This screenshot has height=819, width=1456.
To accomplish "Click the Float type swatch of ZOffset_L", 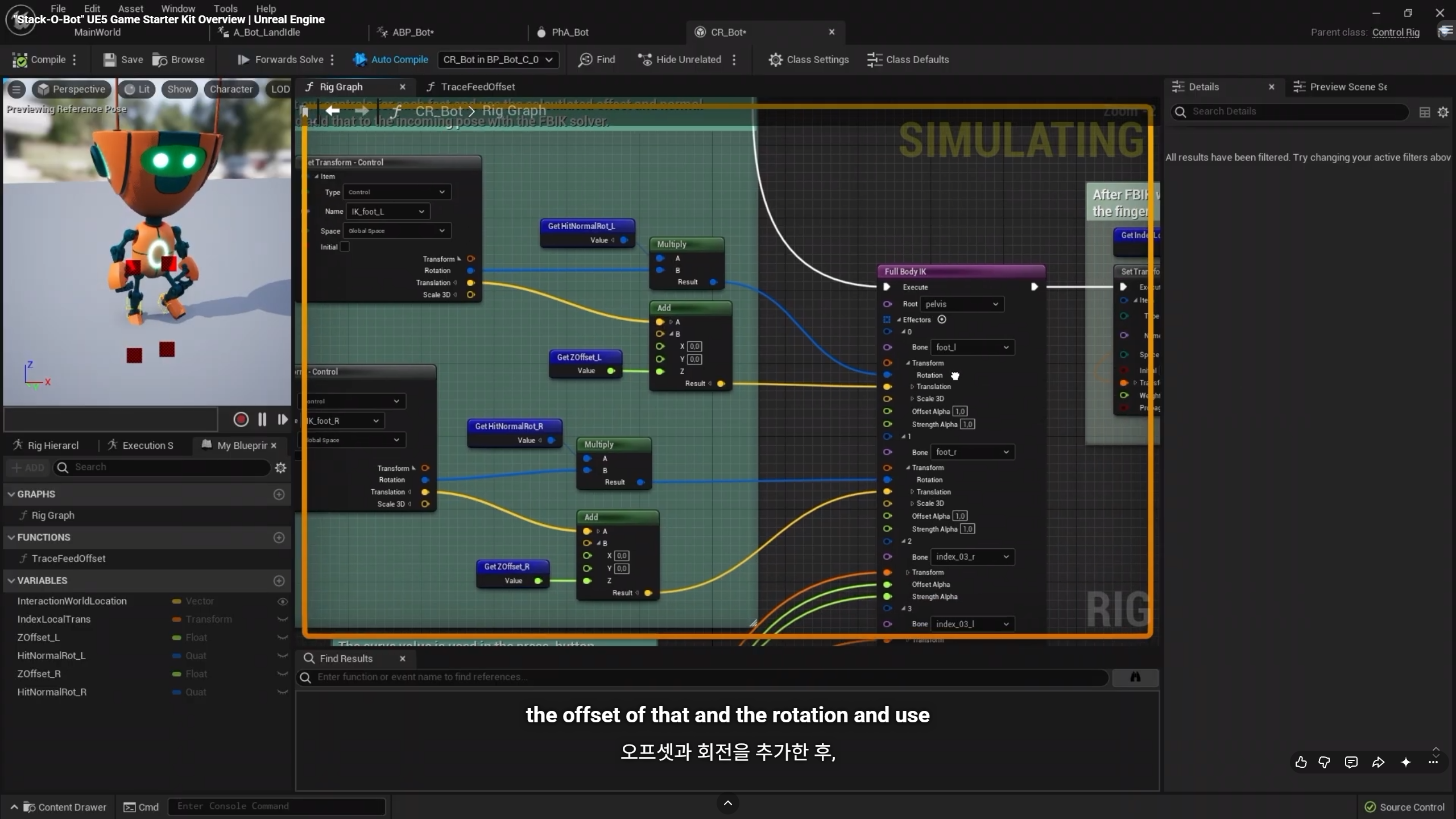I will (176, 638).
